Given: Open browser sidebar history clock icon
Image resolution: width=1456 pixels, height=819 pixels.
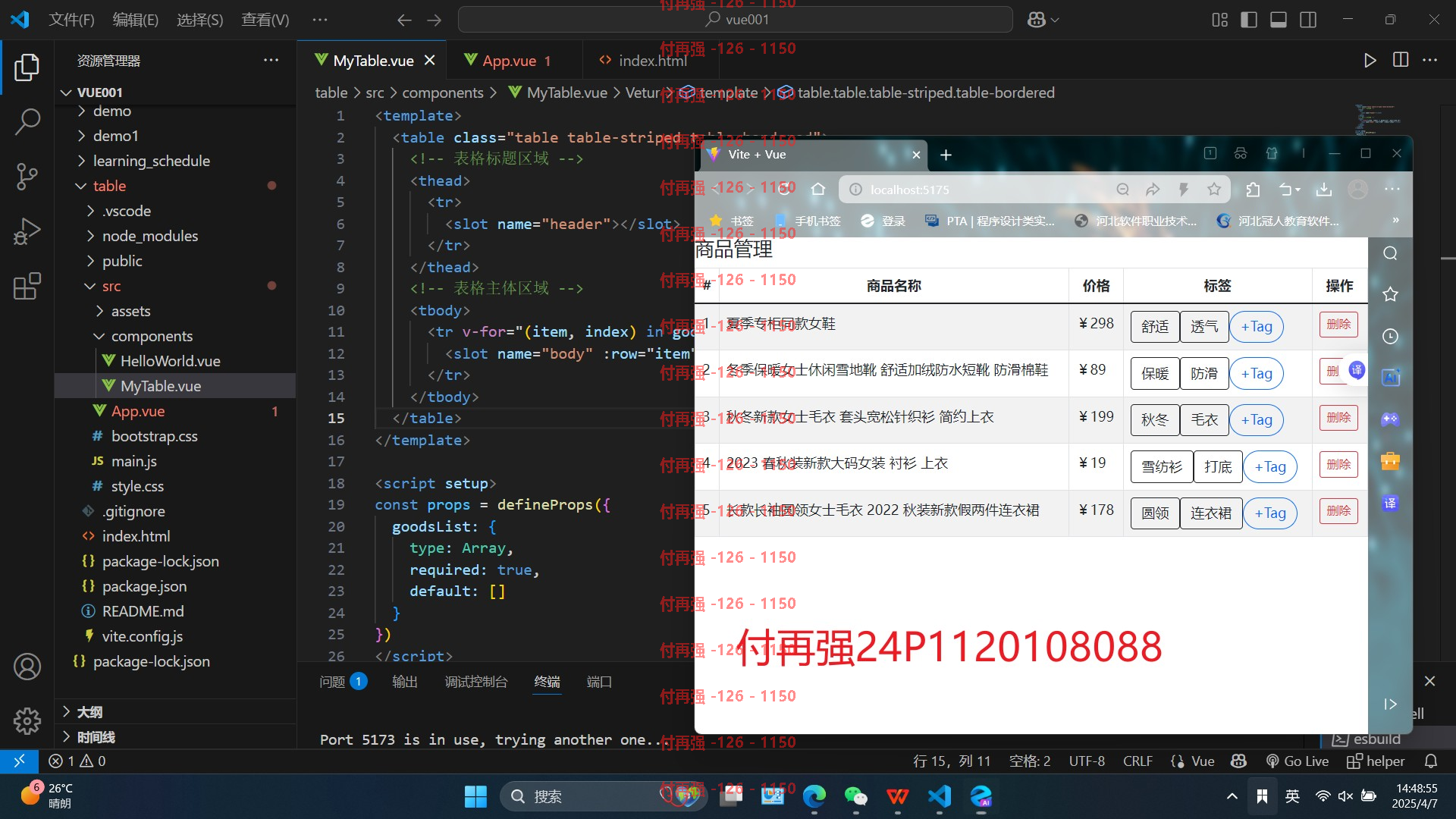Looking at the screenshot, I should coord(1390,336).
